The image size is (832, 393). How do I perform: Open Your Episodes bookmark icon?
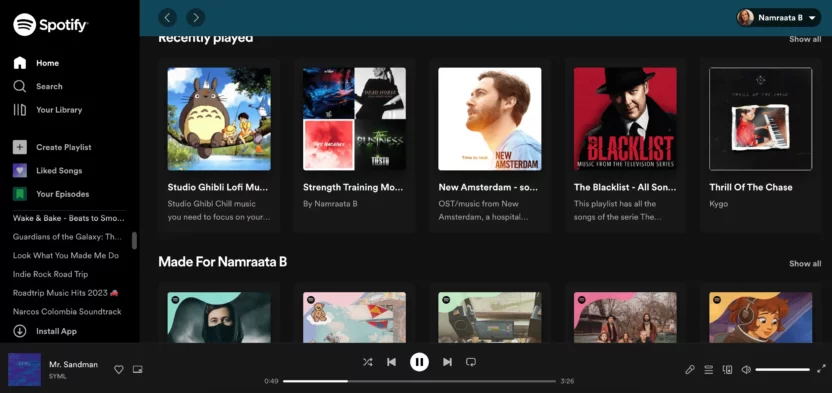[x=20, y=194]
